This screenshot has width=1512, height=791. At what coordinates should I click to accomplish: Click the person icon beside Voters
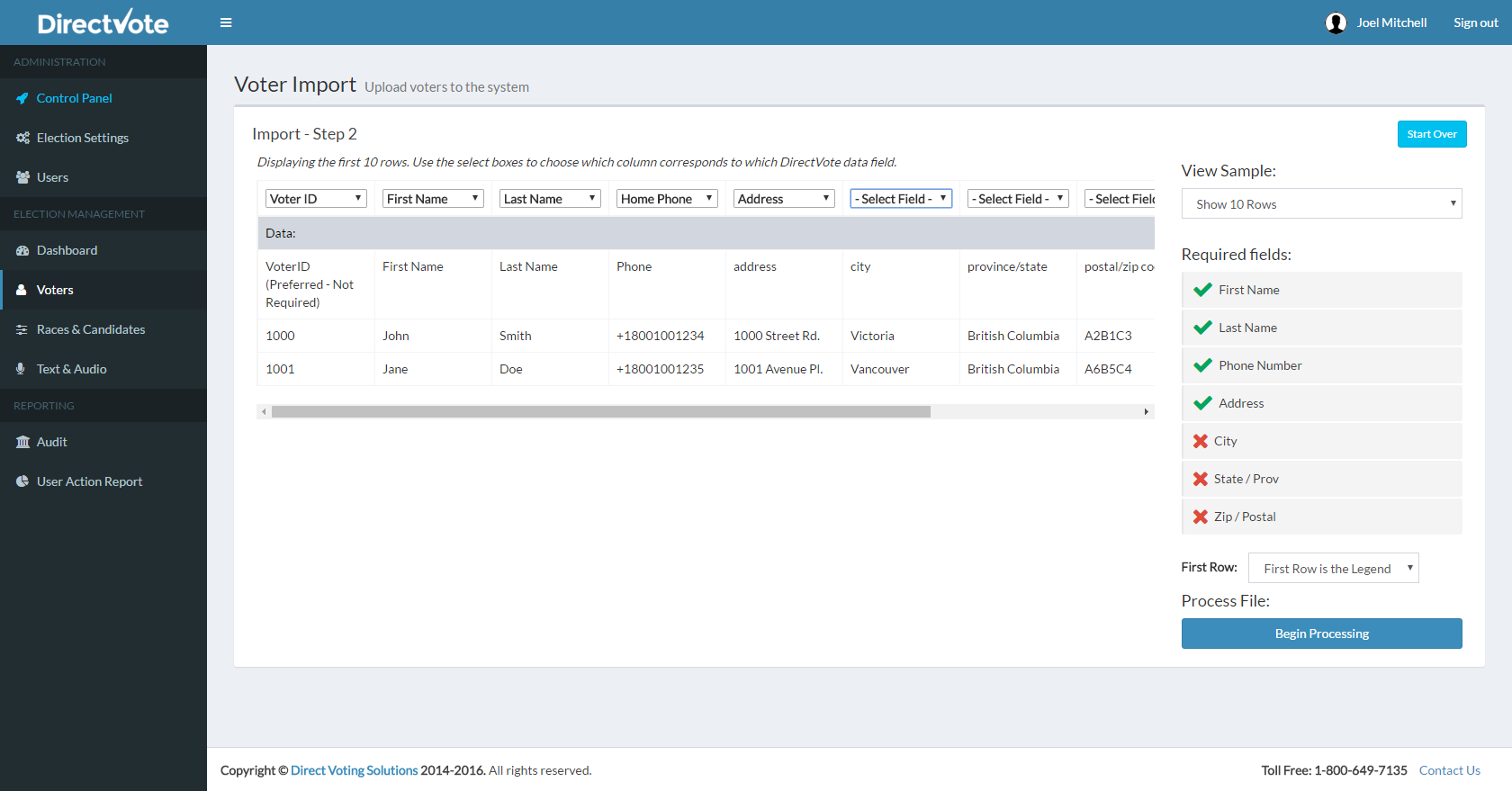pyautogui.click(x=22, y=290)
